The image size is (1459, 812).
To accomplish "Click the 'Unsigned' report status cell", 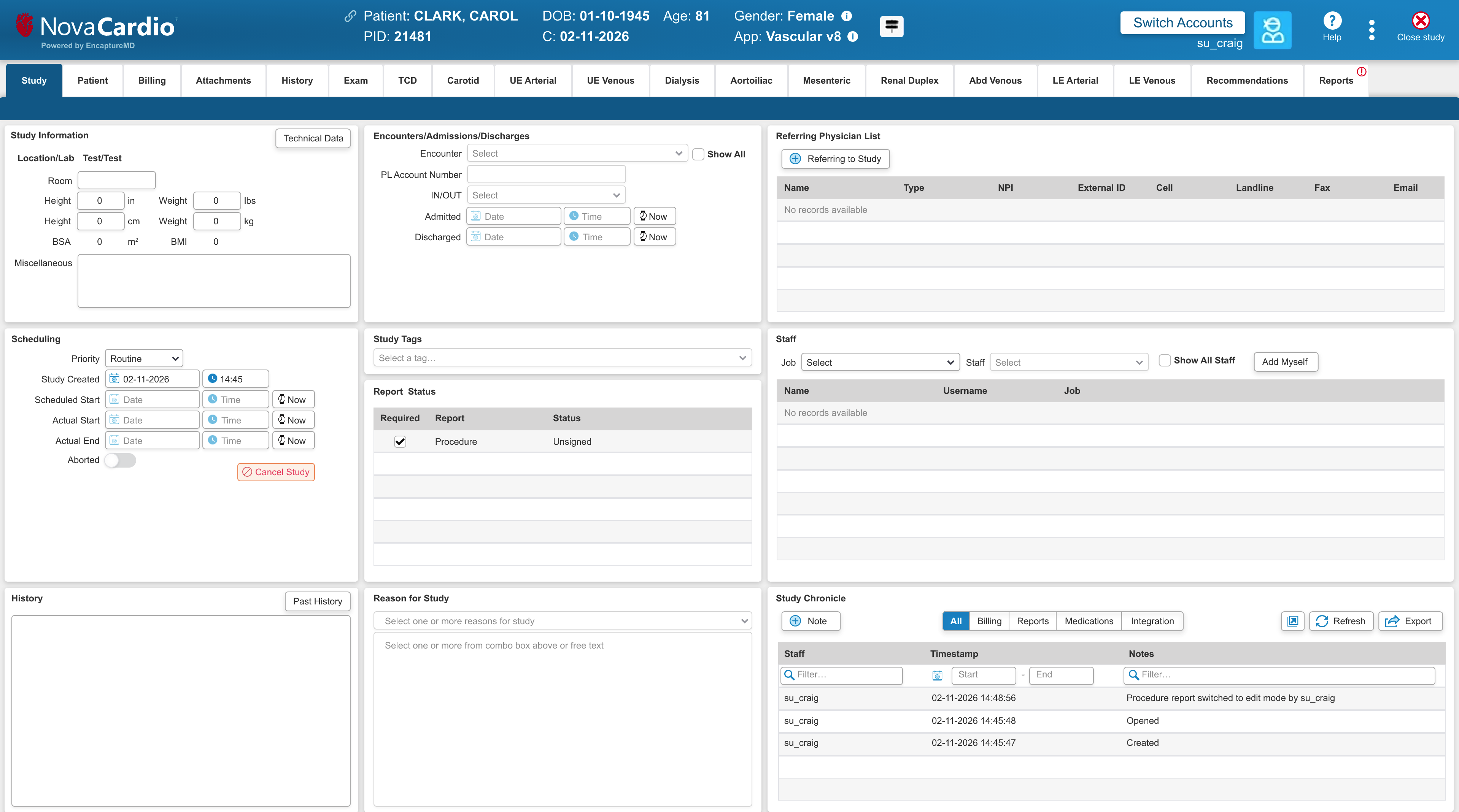I will coord(572,442).
